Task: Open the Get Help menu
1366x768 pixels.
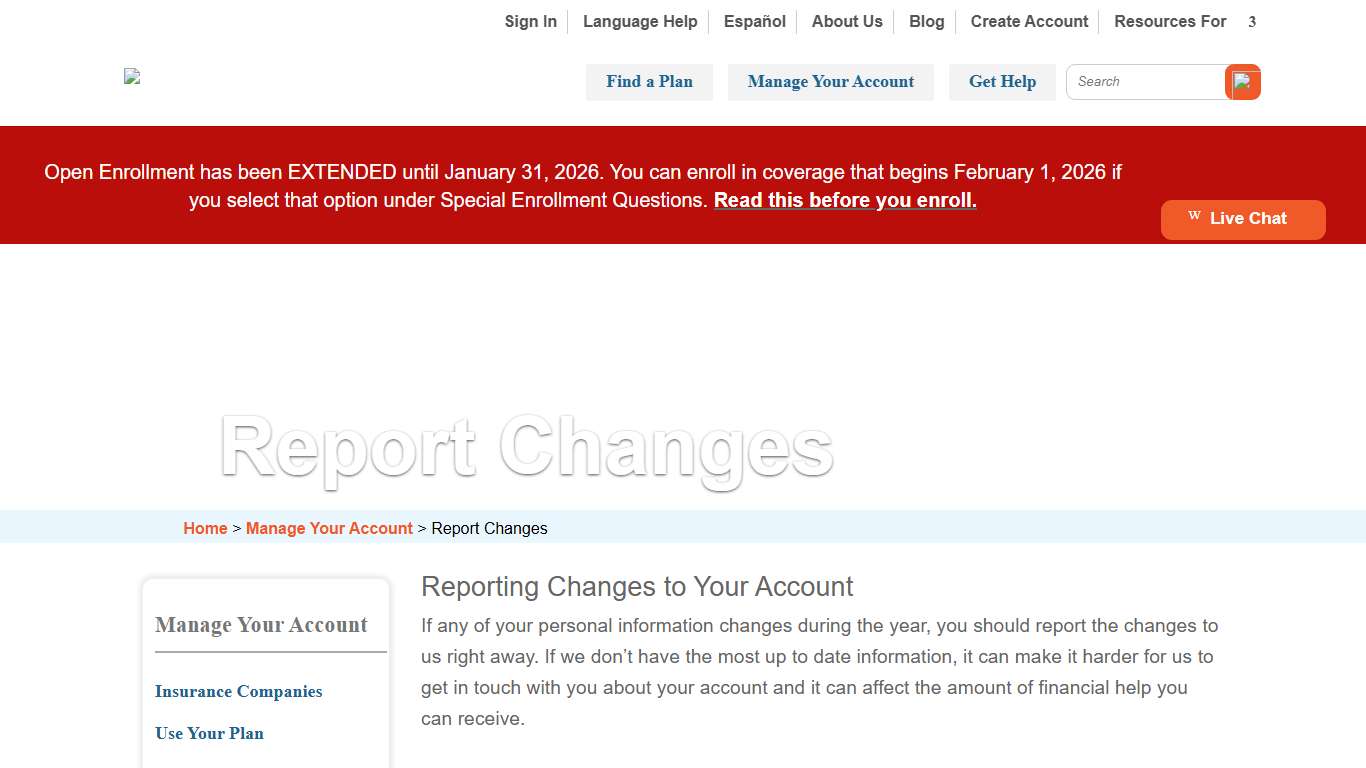Action: click(1002, 82)
